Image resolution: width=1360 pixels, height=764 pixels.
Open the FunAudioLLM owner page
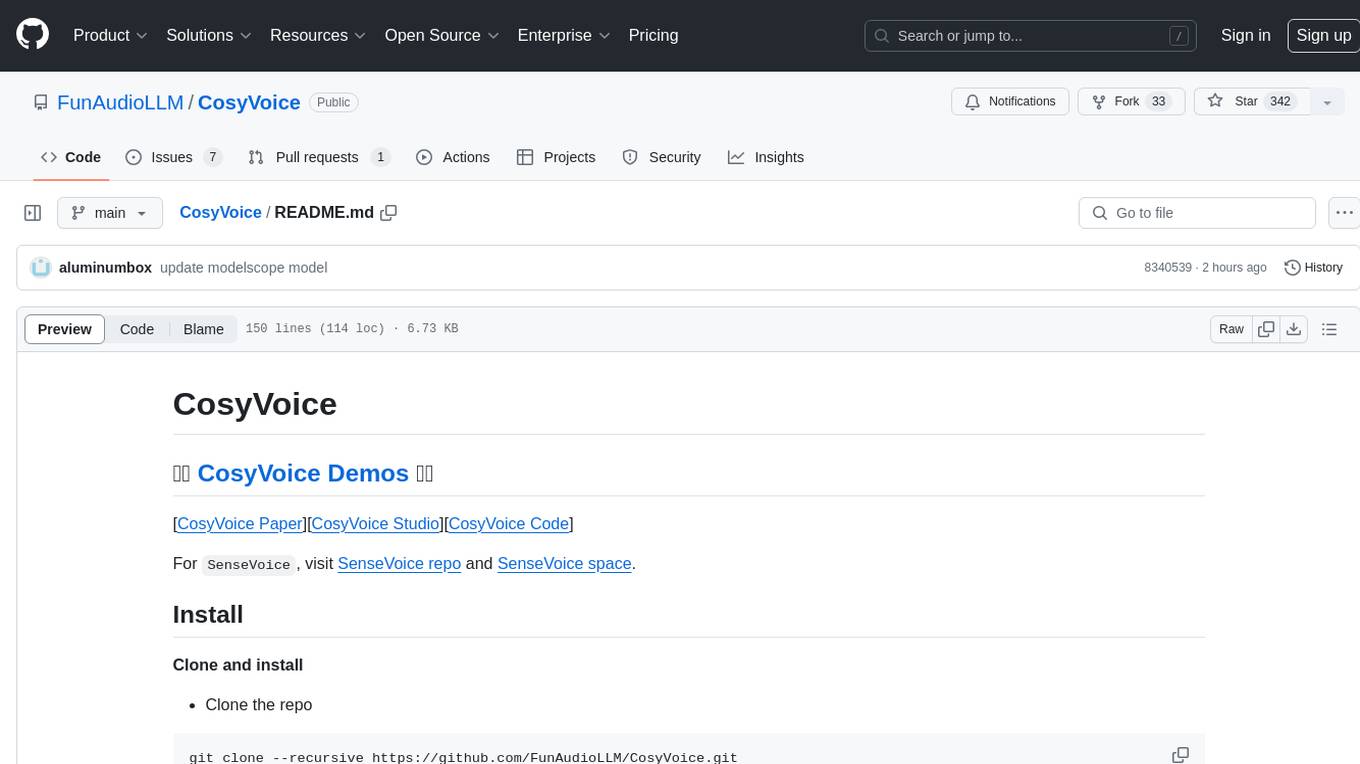(120, 102)
